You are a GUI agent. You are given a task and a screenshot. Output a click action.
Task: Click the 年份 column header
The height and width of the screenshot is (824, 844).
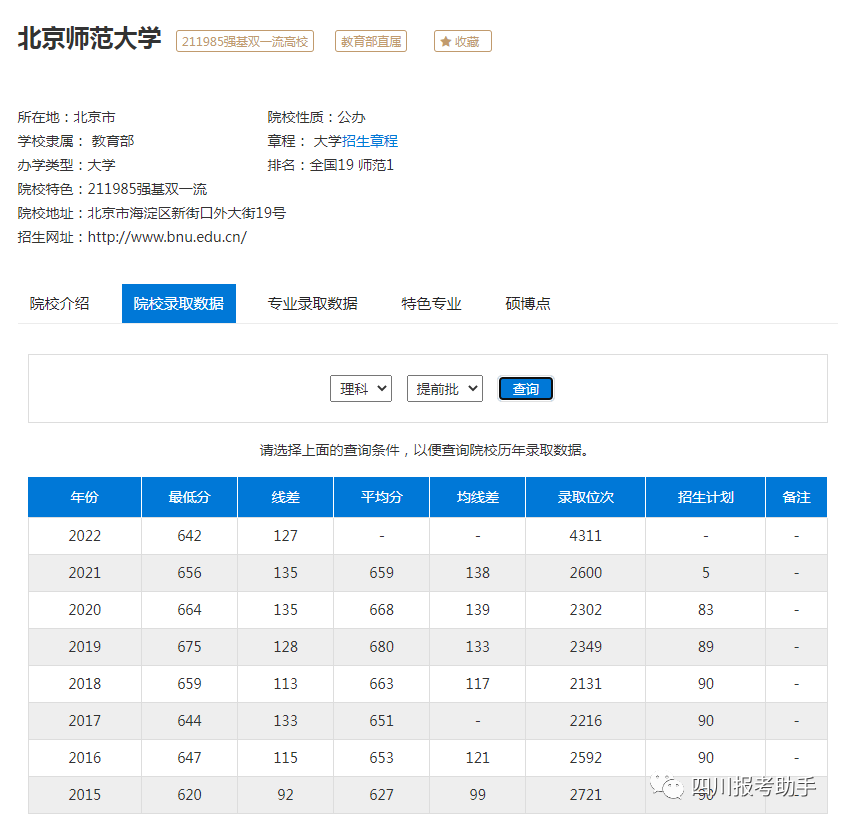pyautogui.click(x=85, y=497)
